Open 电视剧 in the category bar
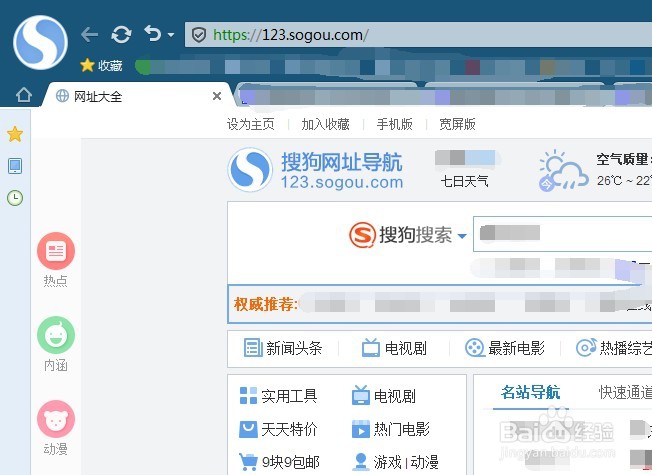 click(394, 348)
